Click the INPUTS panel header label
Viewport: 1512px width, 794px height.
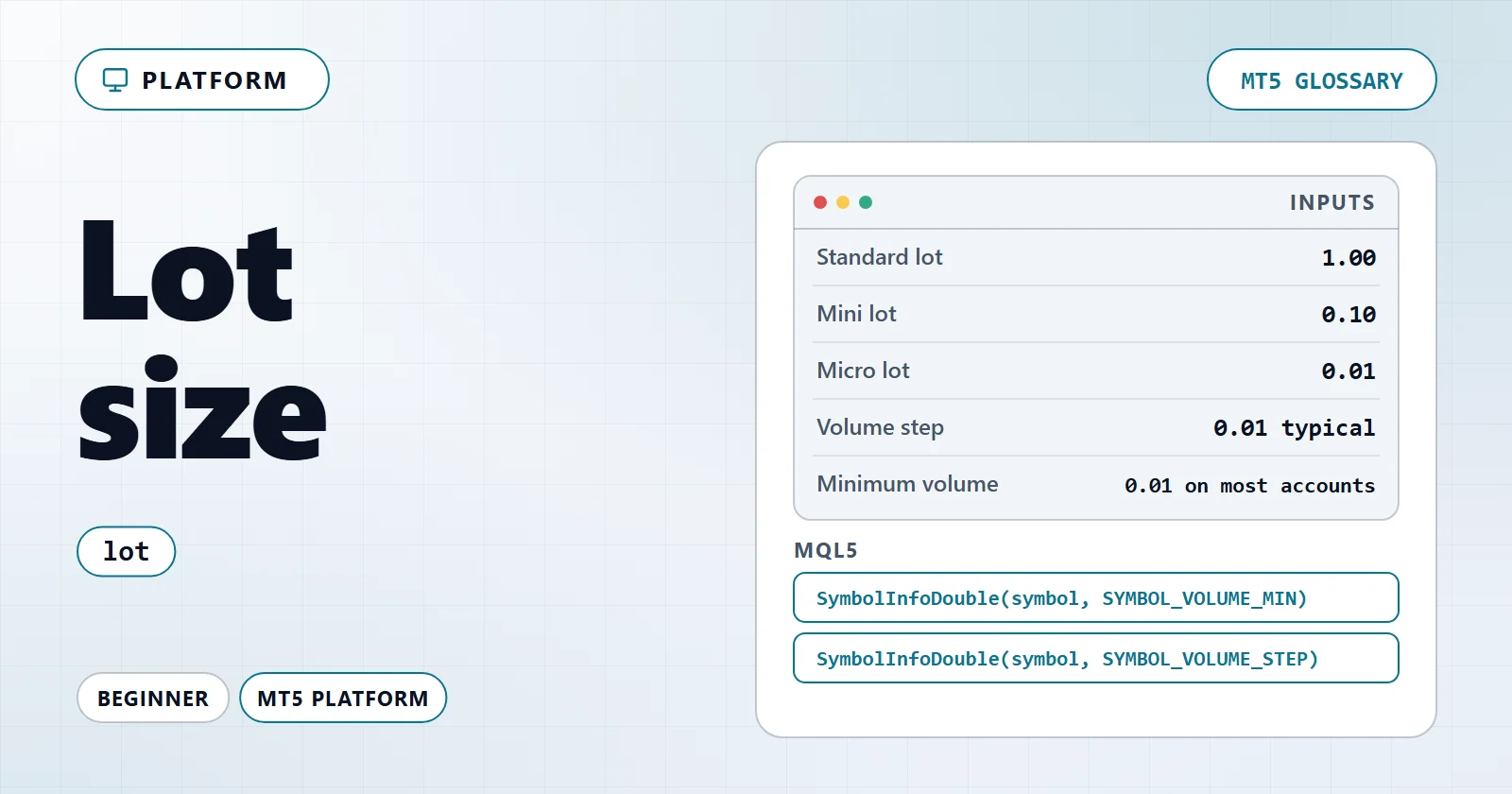1332,202
